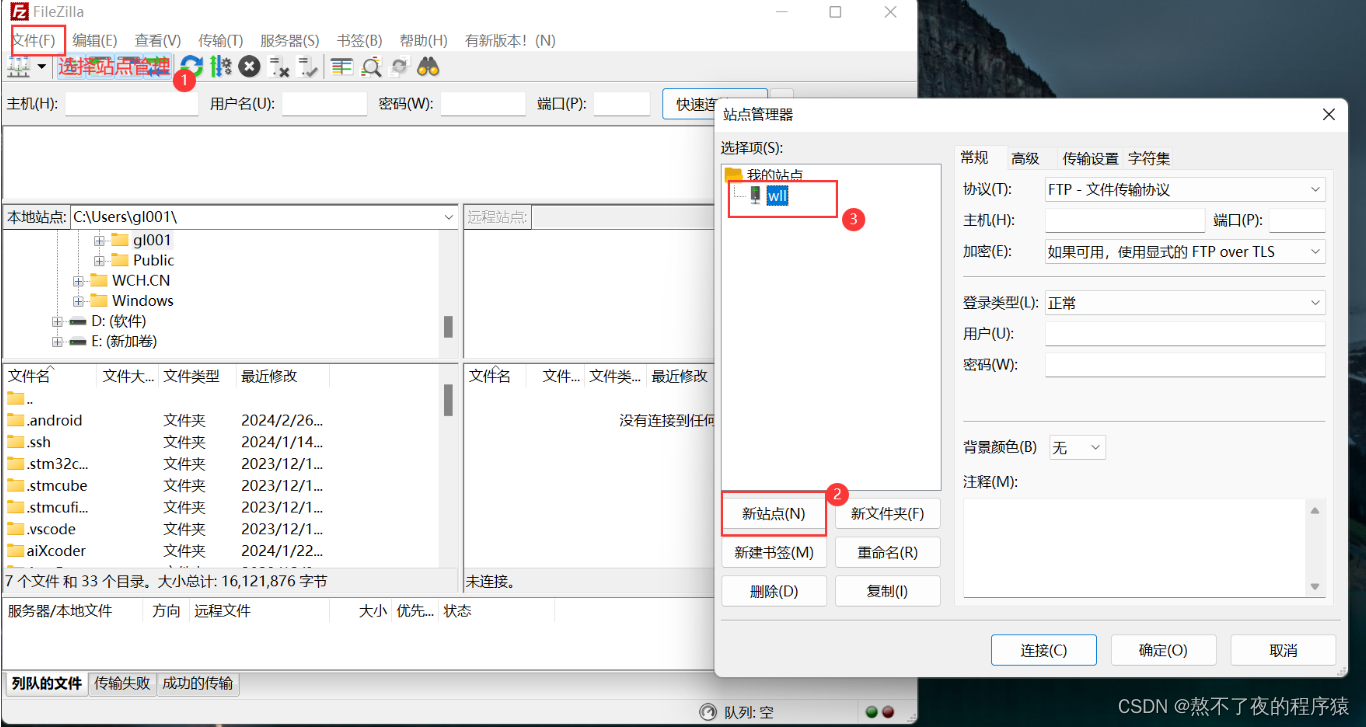Screen dimensions: 1366x727
Task: Open the 传输(T) menu
Action: 219,40
